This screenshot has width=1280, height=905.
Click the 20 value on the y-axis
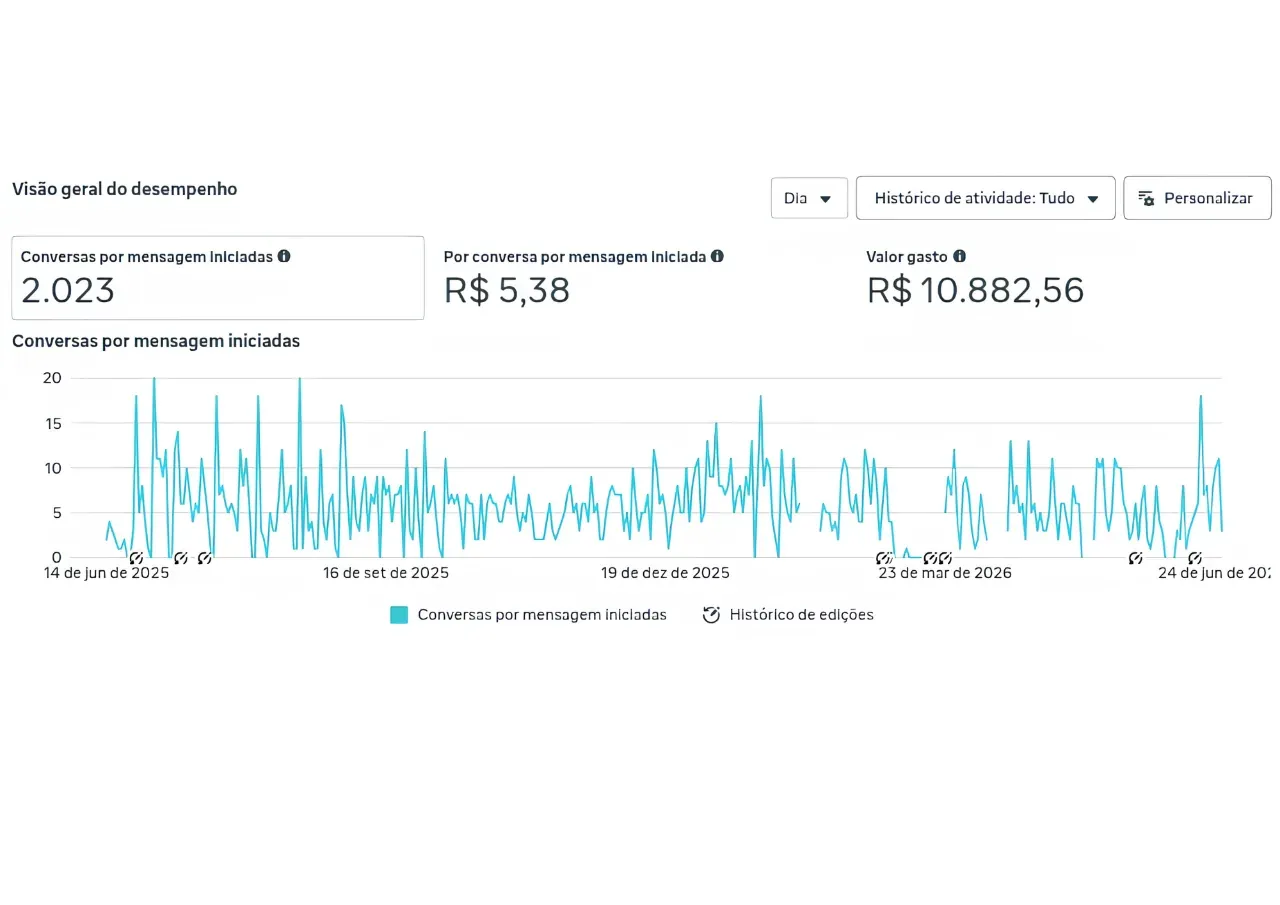(x=52, y=378)
